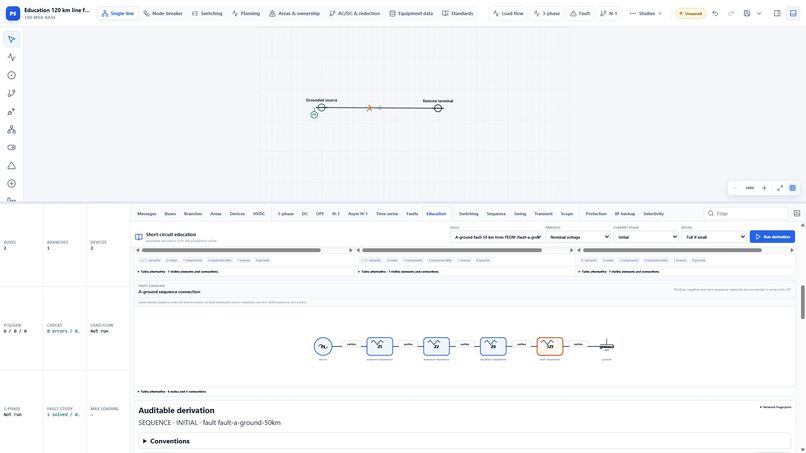Viewport: 806px width, 453px height.
Task: Select the branch tool in left toolbar
Action: [x=11, y=93]
